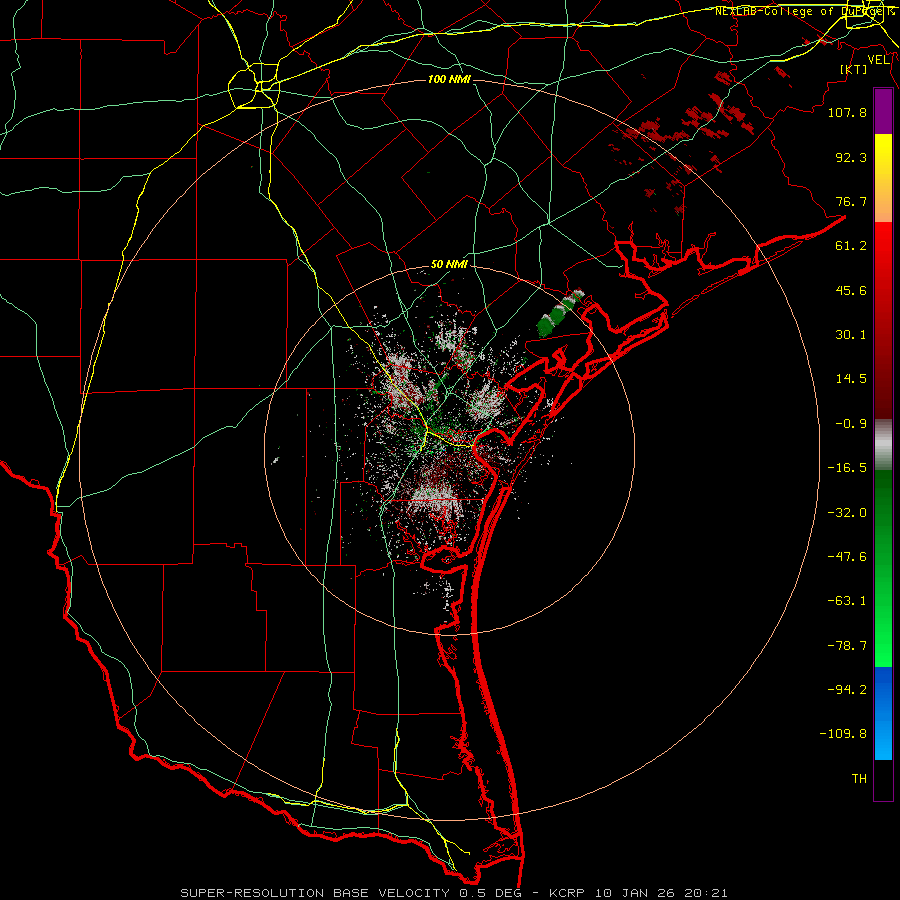Click the -63.1 velocity legend value
Viewport: 900px width, 900px height.
847,601
